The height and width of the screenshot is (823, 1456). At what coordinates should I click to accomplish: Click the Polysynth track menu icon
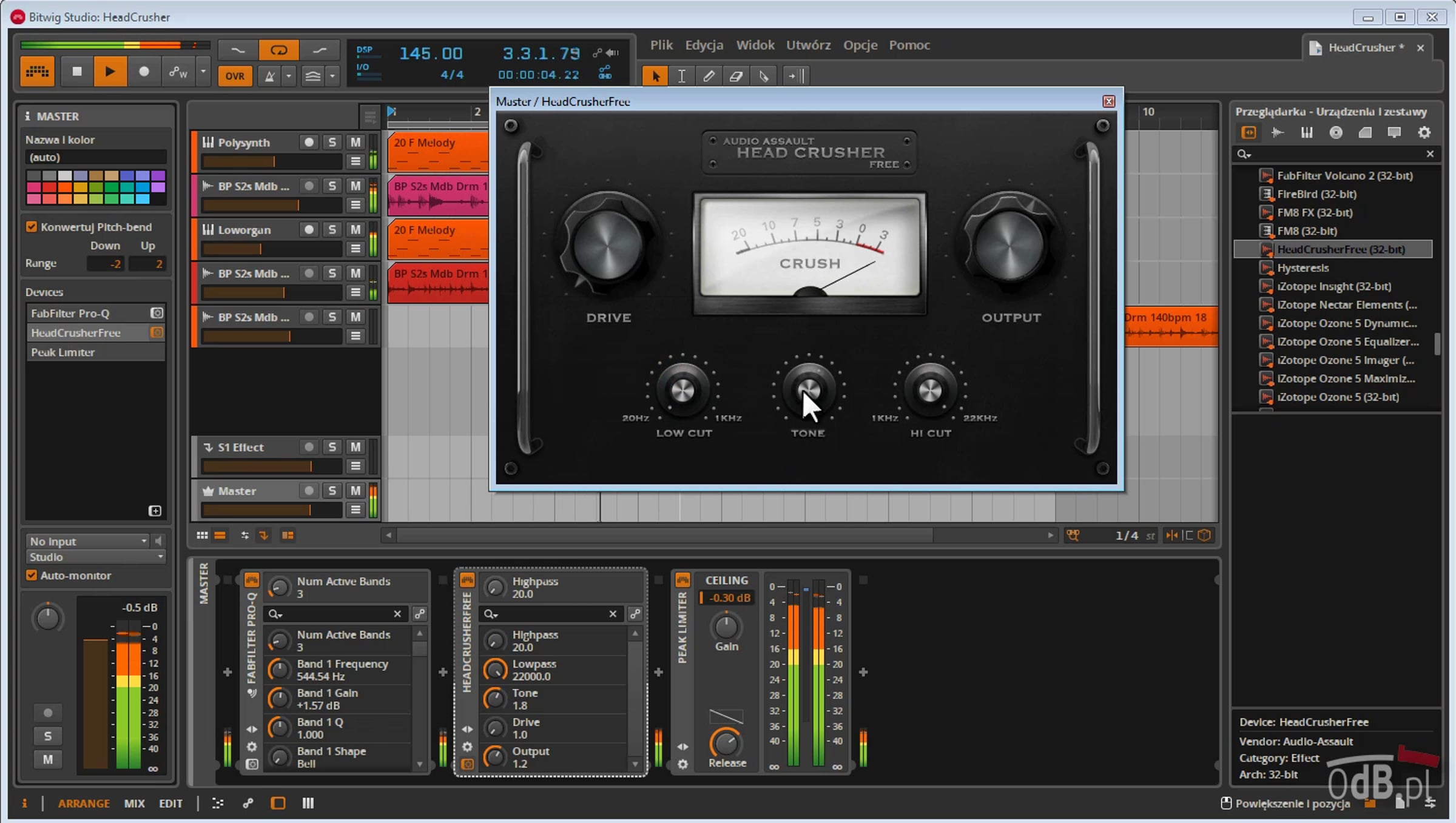356,161
